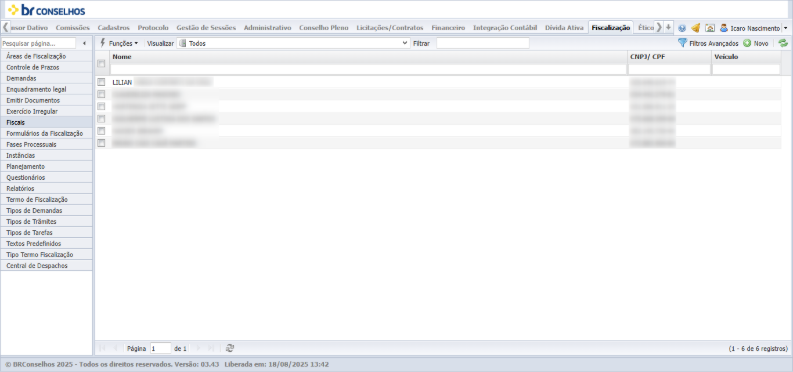Go to last page arrow
This screenshot has height=372, width=793.
[211, 348]
